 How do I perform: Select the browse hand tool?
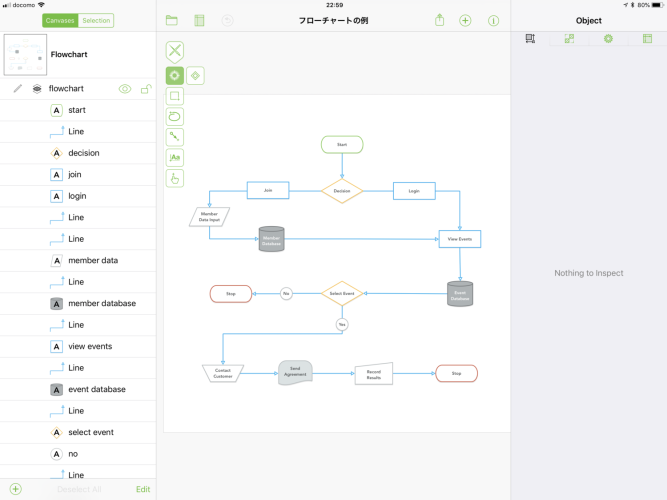[x=175, y=178]
